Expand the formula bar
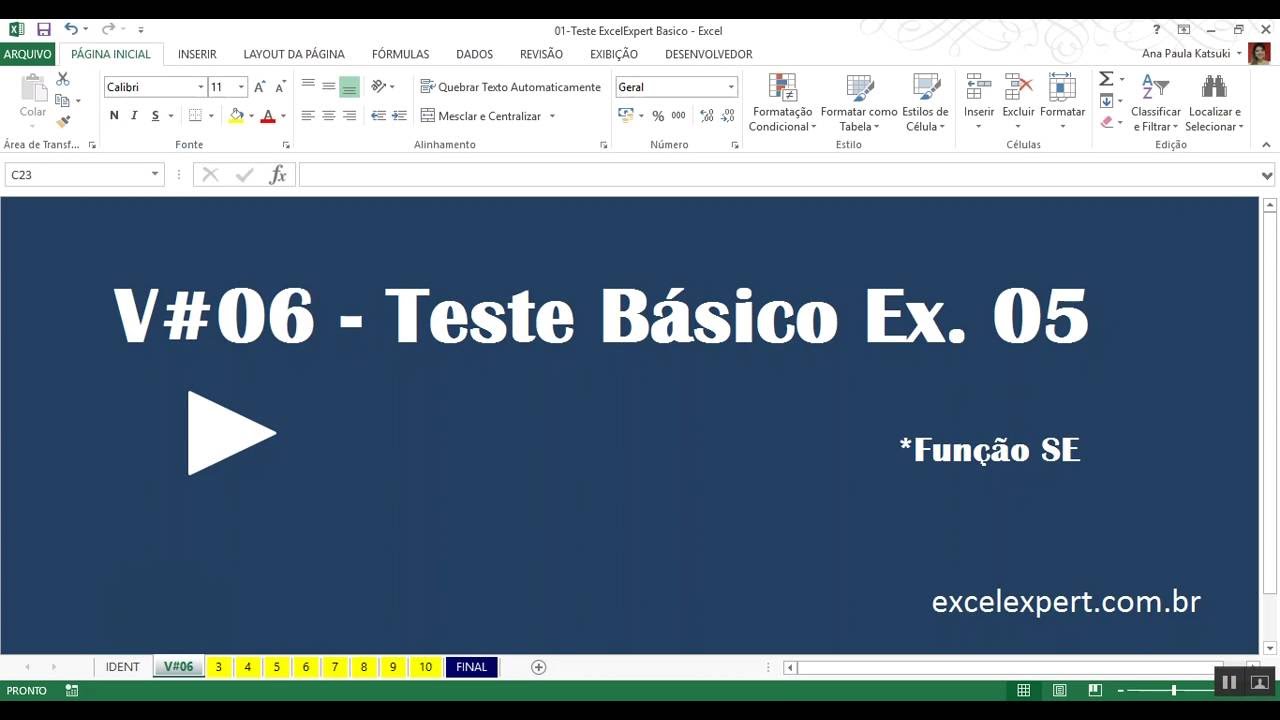Image resolution: width=1280 pixels, height=720 pixels. click(1268, 176)
